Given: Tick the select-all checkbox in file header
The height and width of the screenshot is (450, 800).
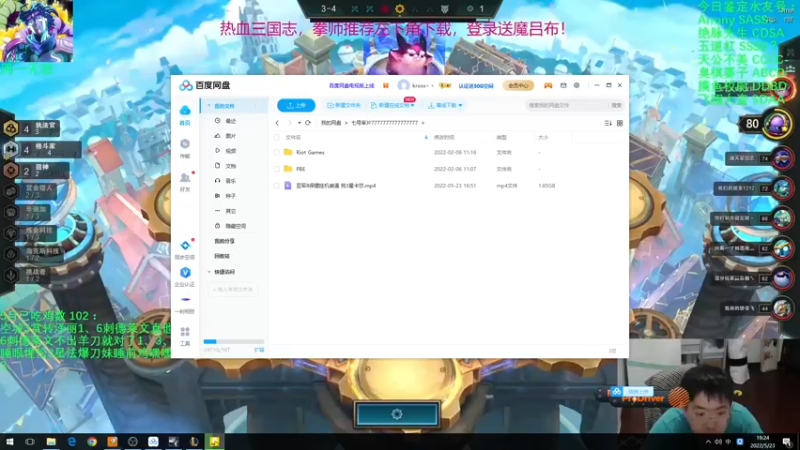Looking at the screenshot, I should point(277,137).
